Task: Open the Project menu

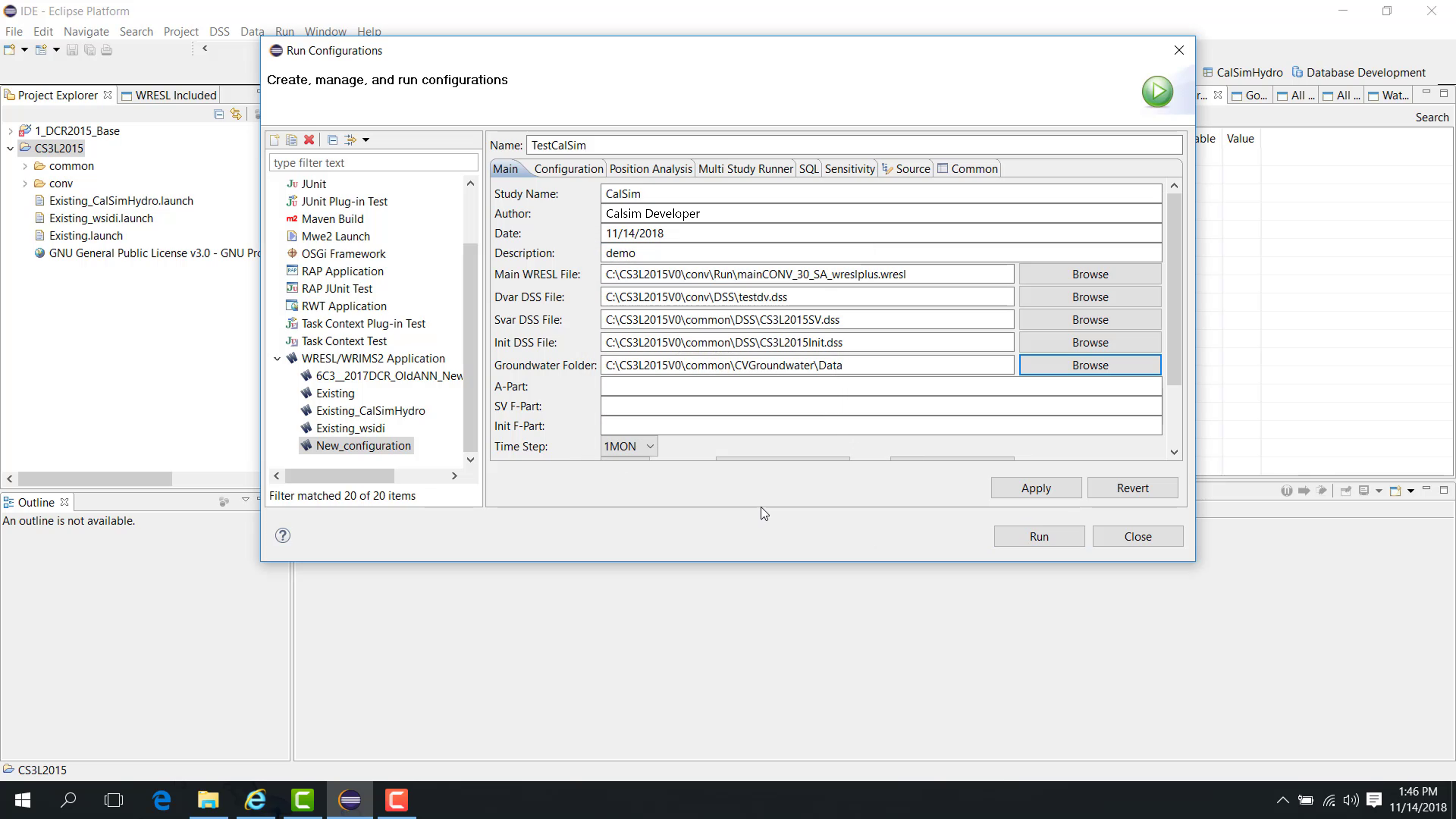Action: [181, 32]
